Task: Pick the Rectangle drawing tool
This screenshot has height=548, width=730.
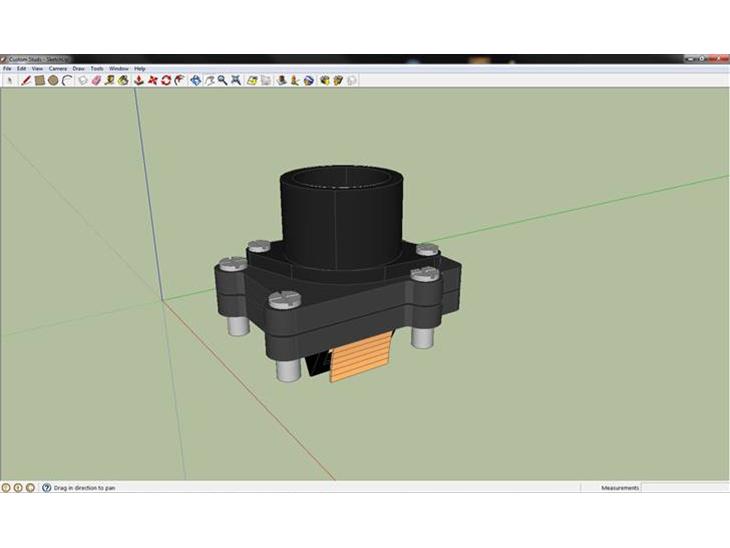Action: (x=39, y=80)
